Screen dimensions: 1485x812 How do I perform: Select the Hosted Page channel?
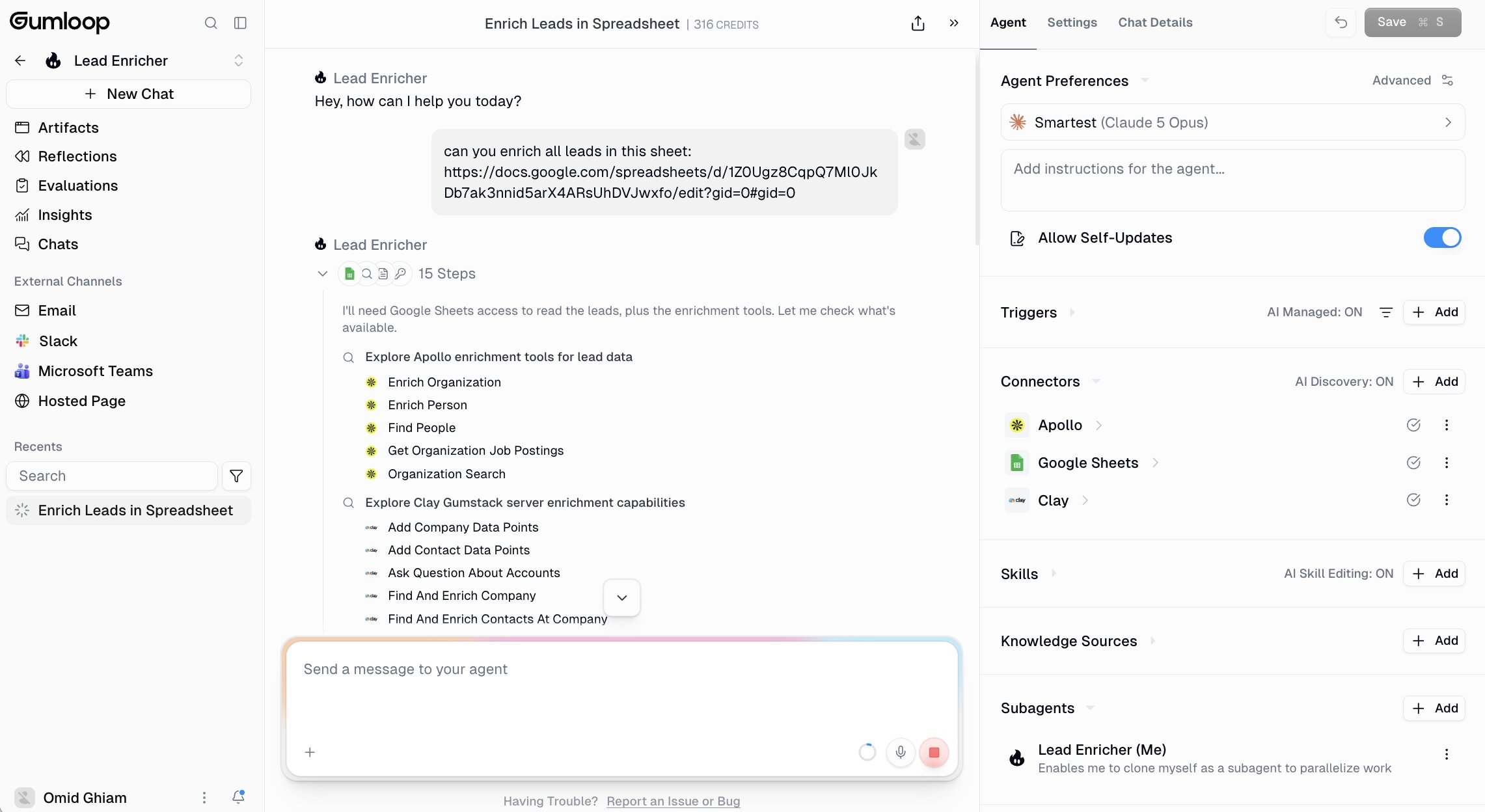pos(81,401)
